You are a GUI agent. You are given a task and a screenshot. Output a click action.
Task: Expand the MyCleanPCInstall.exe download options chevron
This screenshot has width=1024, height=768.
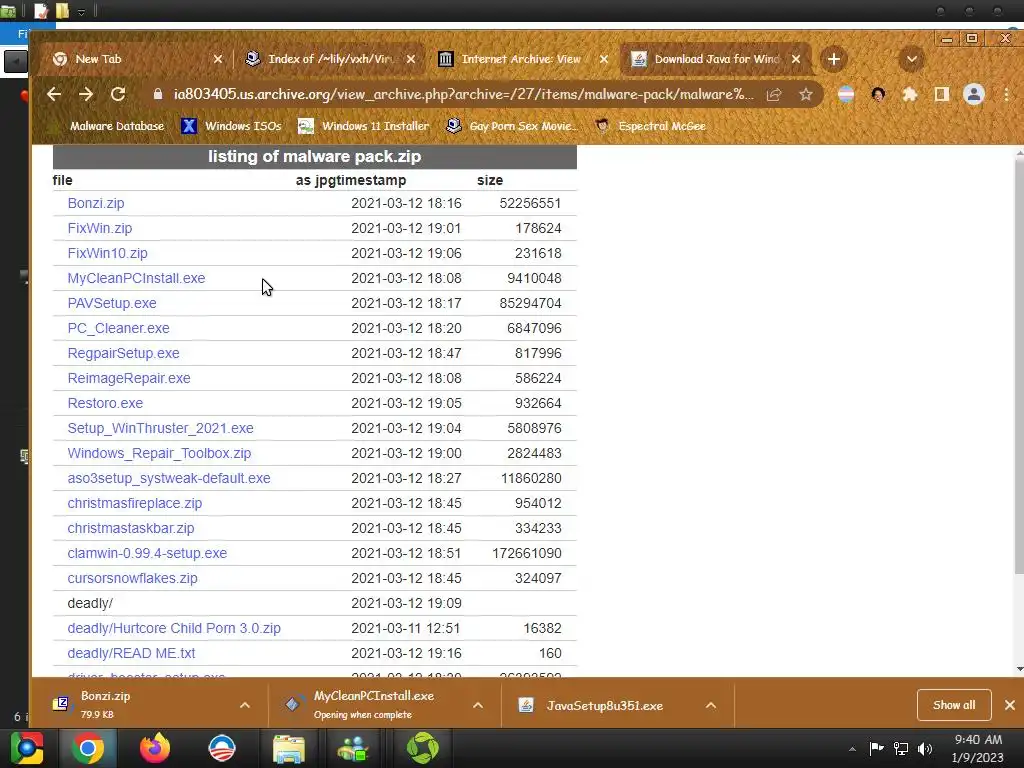[x=478, y=705]
